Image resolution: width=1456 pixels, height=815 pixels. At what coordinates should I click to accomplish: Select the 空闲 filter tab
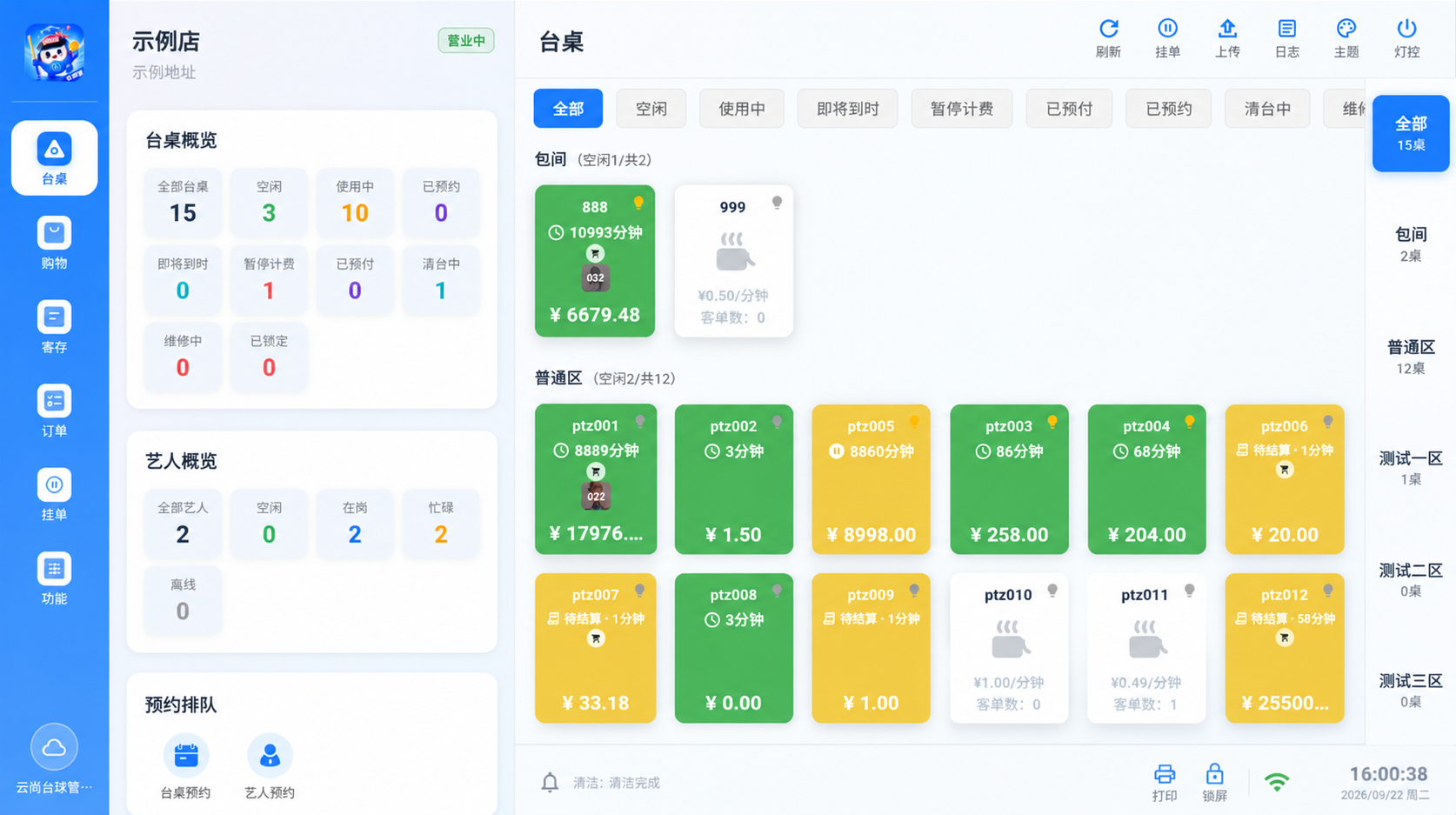pos(651,109)
